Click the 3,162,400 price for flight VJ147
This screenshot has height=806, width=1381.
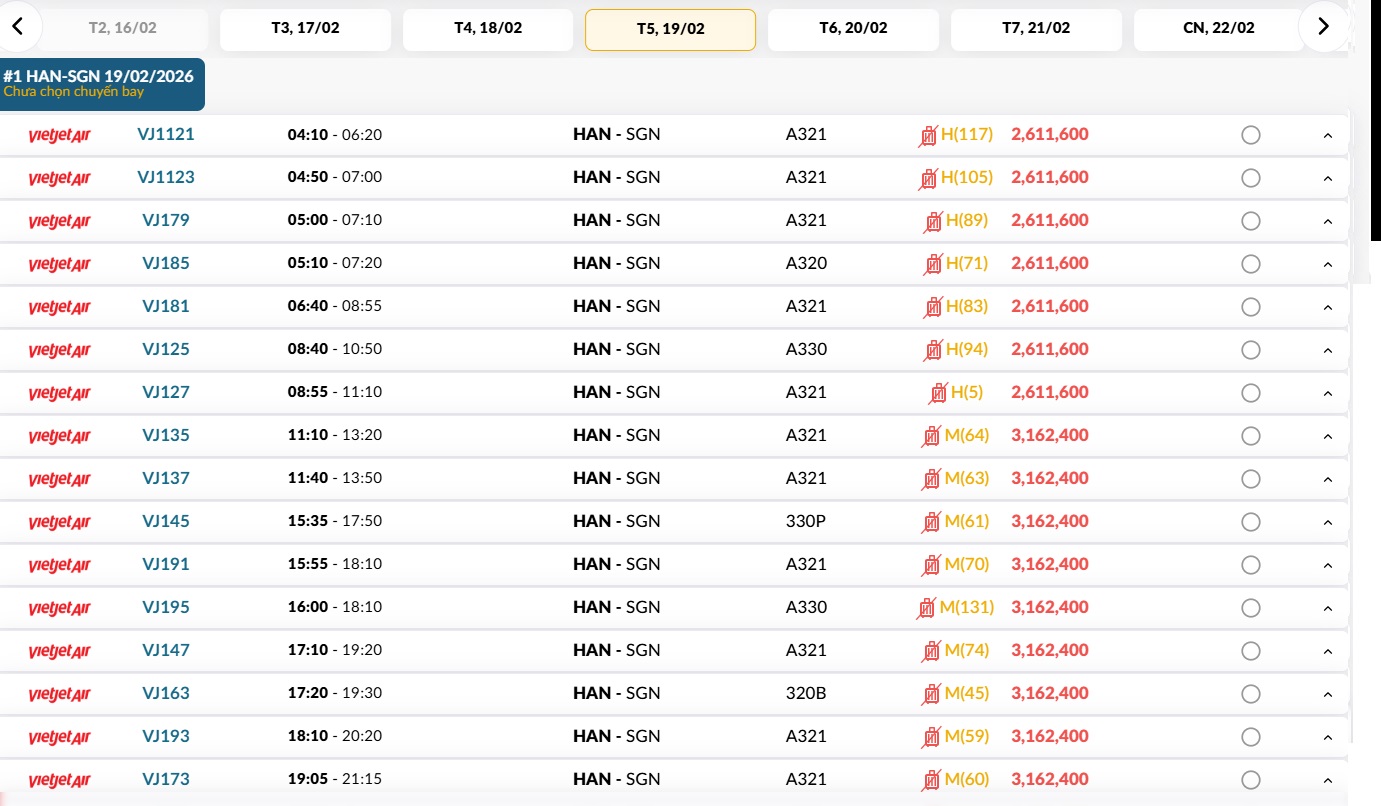tap(1050, 651)
